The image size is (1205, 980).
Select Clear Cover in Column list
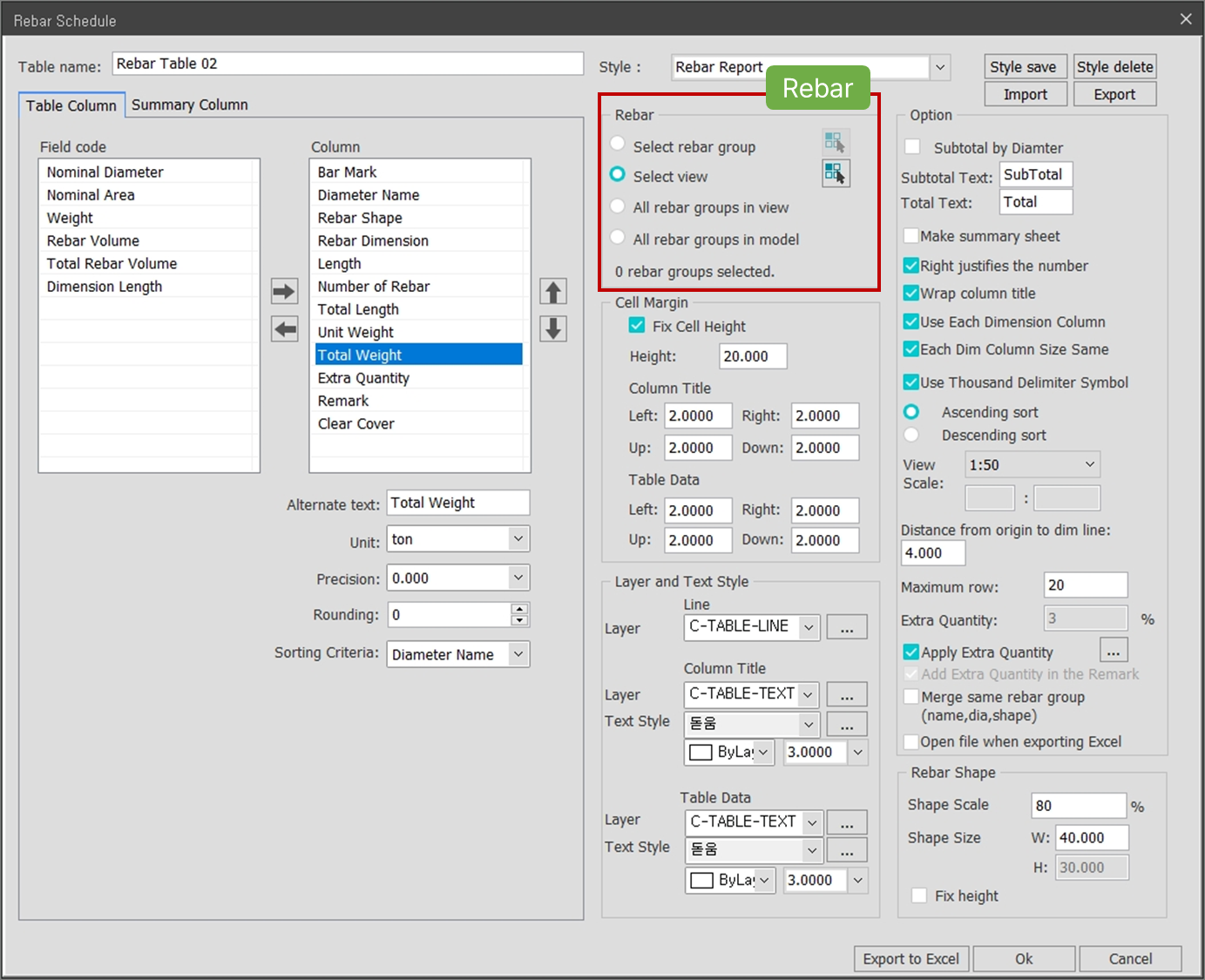point(419,423)
